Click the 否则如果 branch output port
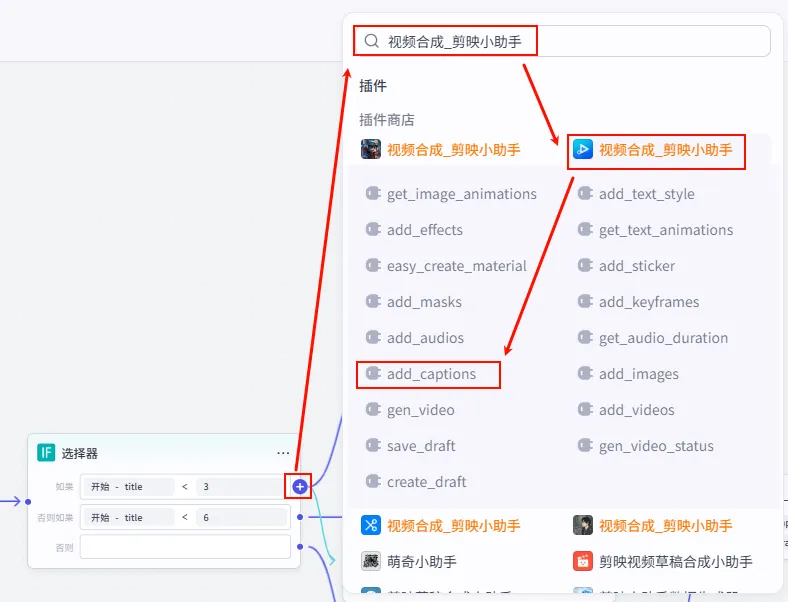The height and width of the screenshot is (602, 788). click(300, 517)
